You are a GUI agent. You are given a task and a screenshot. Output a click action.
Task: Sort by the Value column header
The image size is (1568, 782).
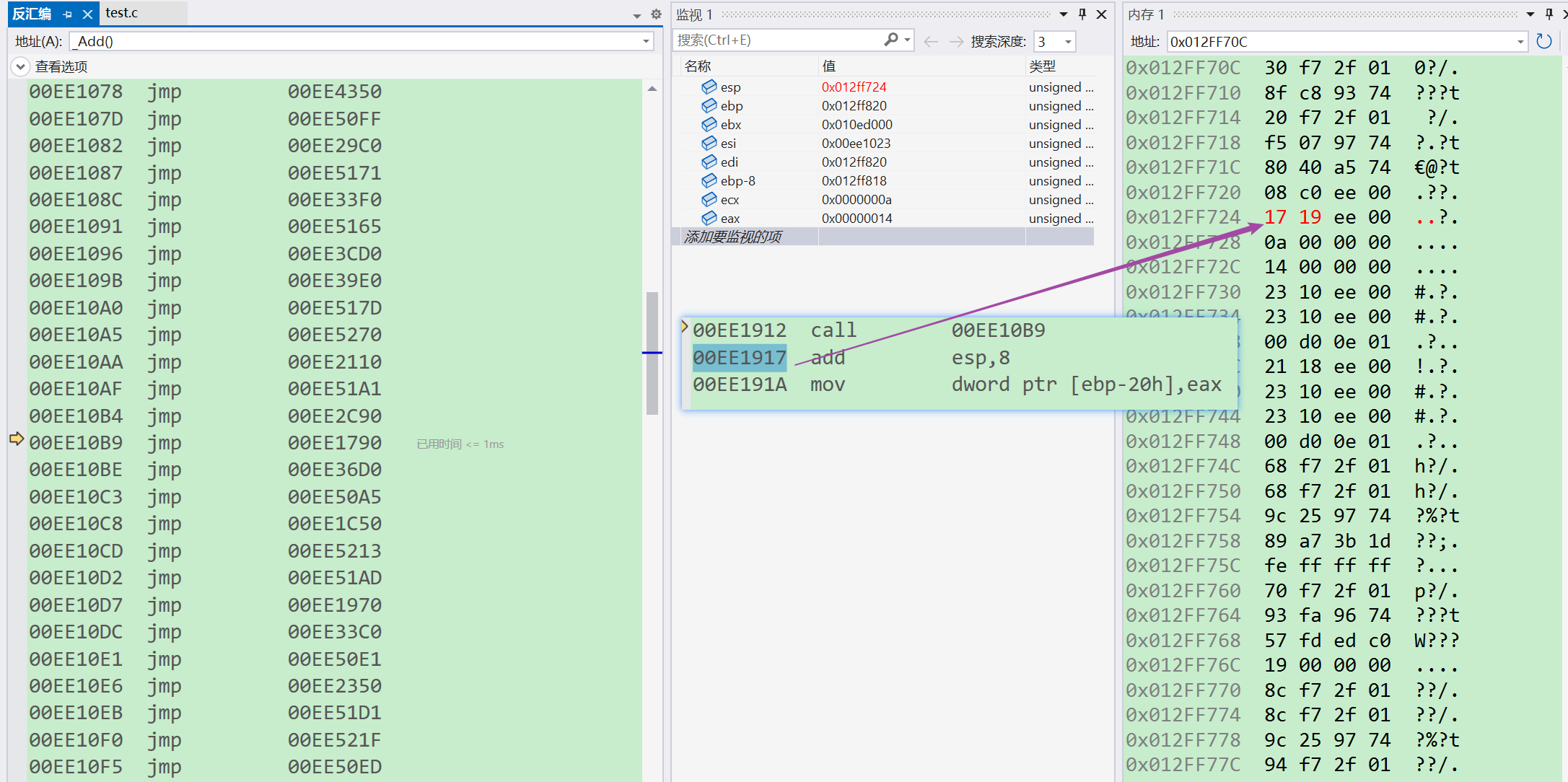pos(922,66)
